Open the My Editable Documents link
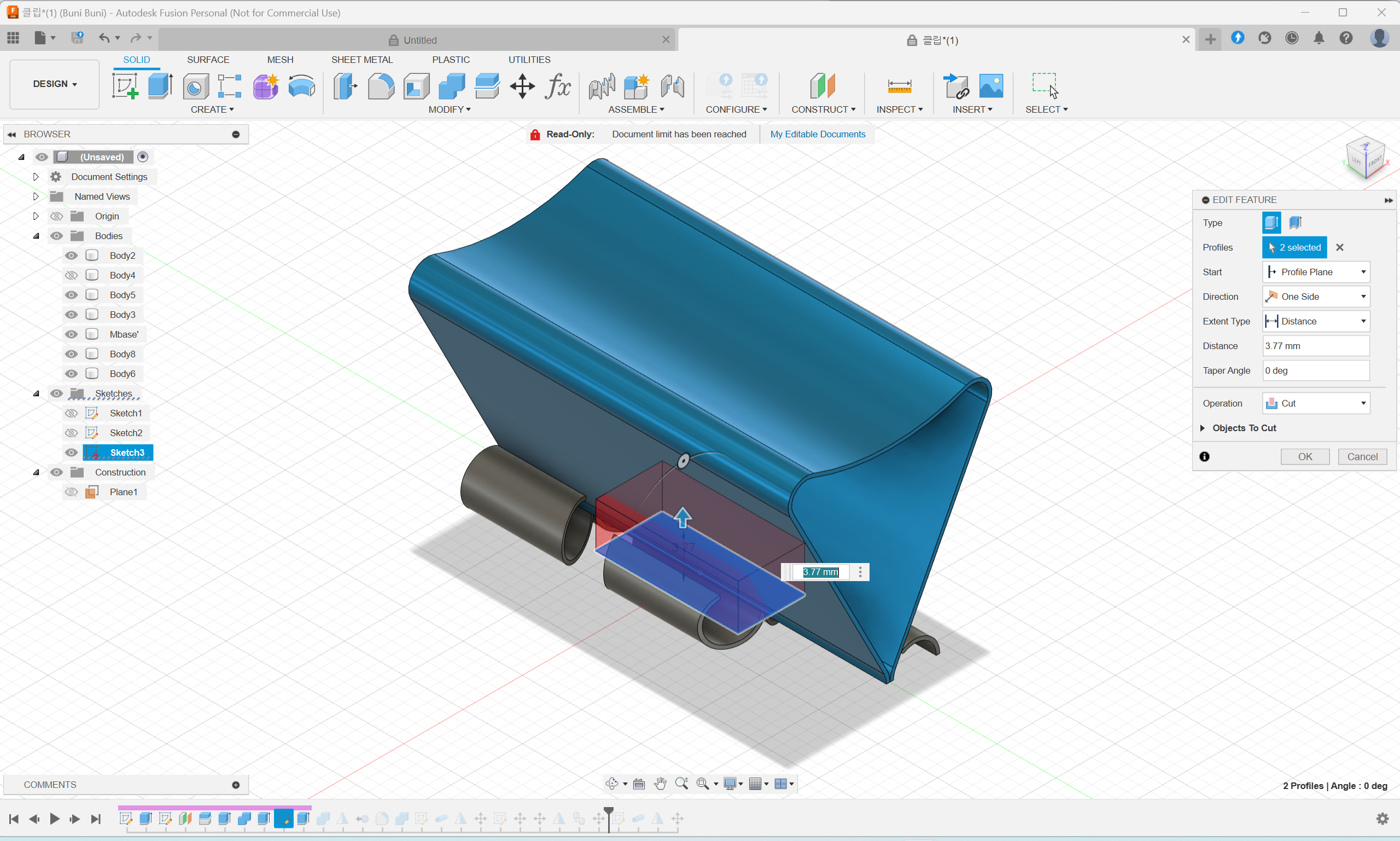1400x841 pixels. [817, 134]
